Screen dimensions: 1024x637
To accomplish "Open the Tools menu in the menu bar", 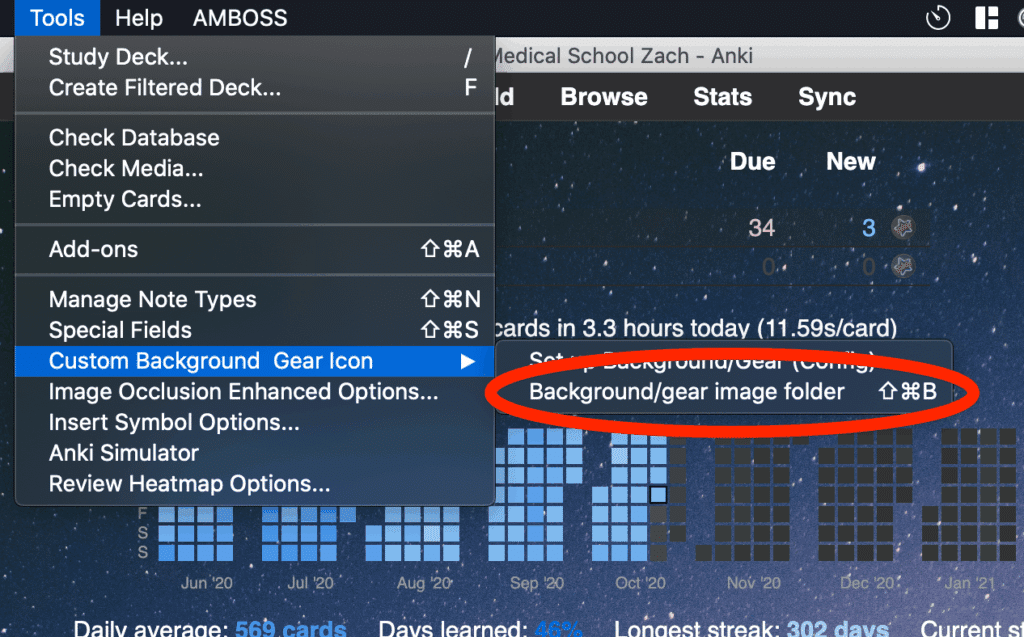I will click(x=57, y=18).
